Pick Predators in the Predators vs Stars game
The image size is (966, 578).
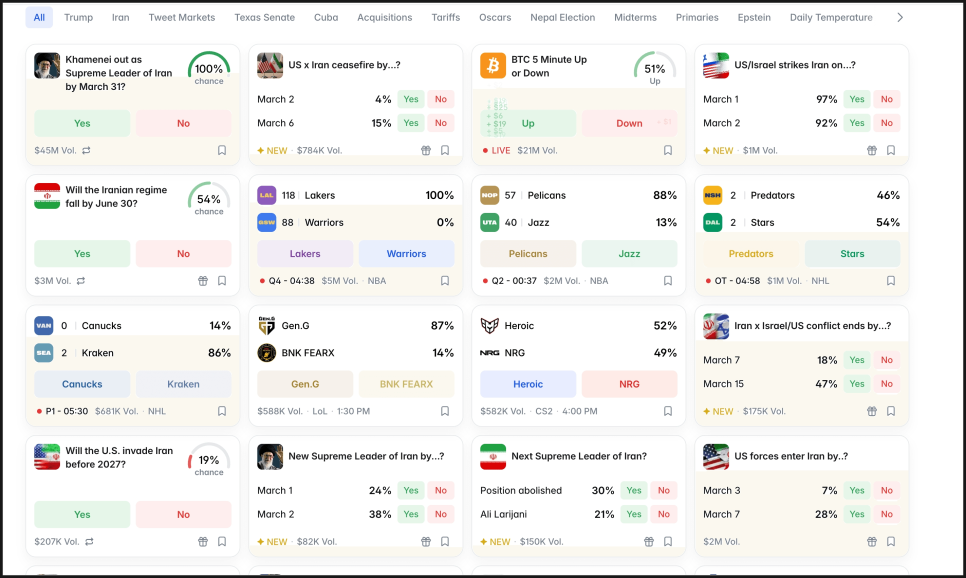point(751,254)
